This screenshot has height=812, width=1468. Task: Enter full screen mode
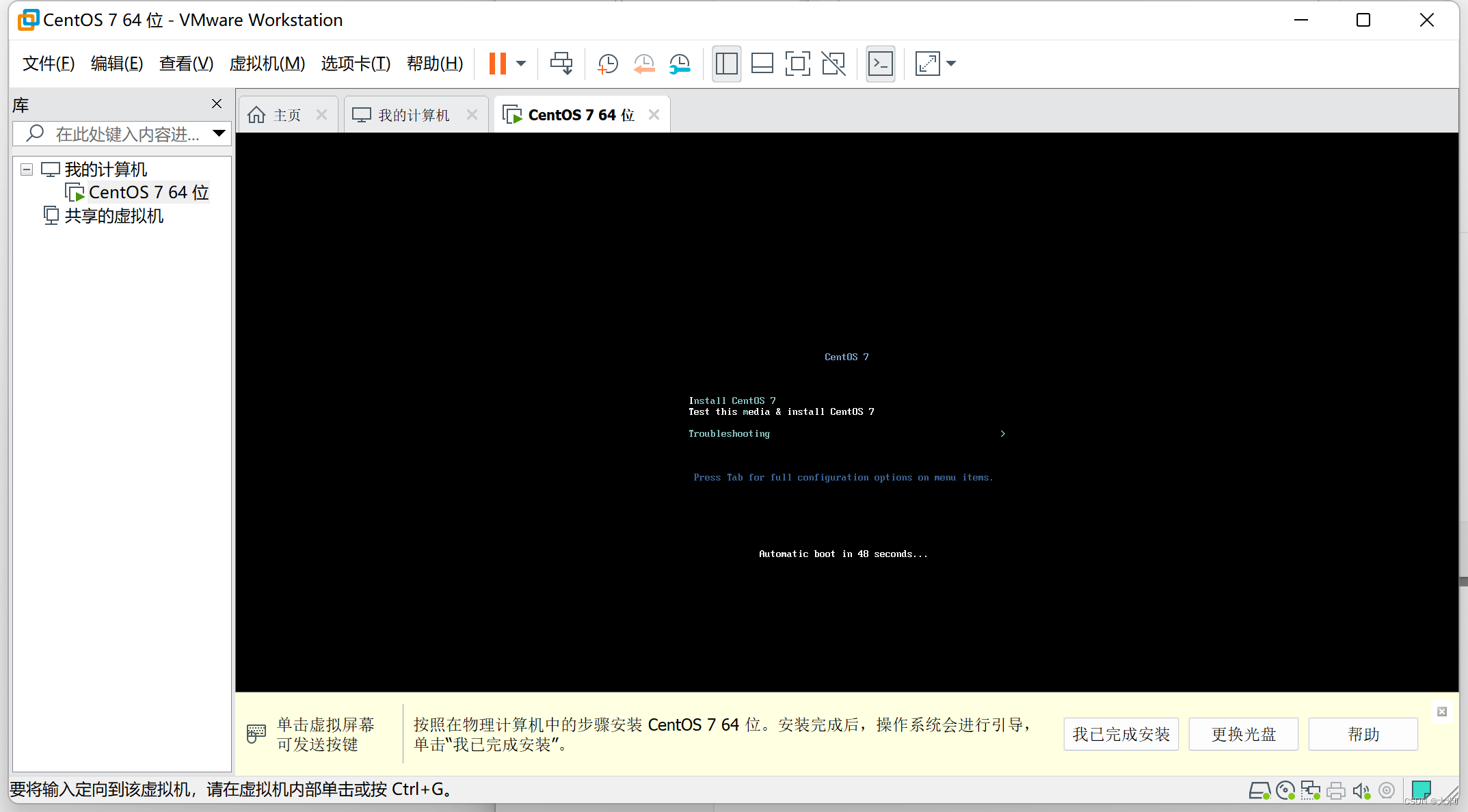click(797, 64)
